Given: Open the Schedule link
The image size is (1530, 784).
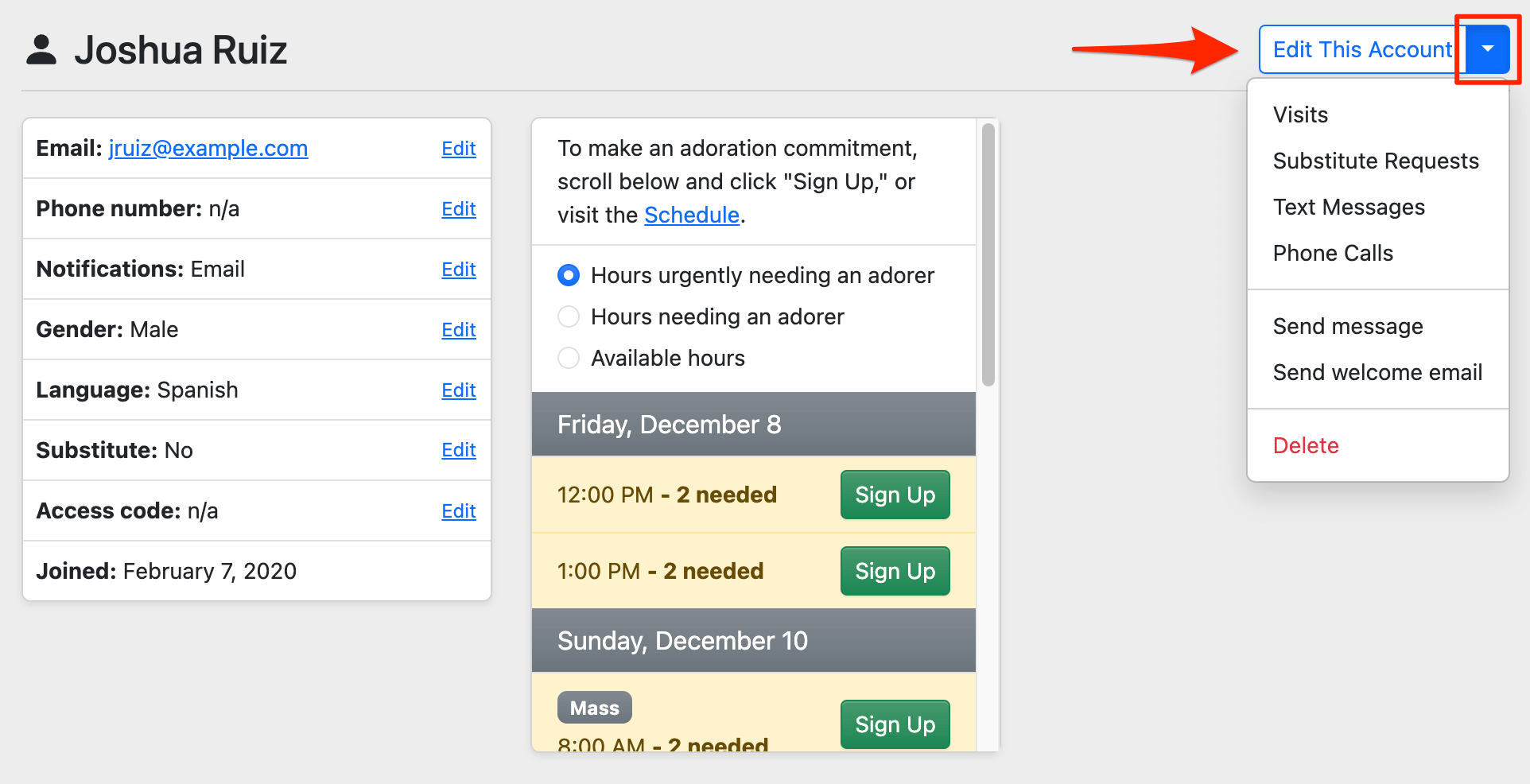Looking at the screenshot, I should pos(692,215).
